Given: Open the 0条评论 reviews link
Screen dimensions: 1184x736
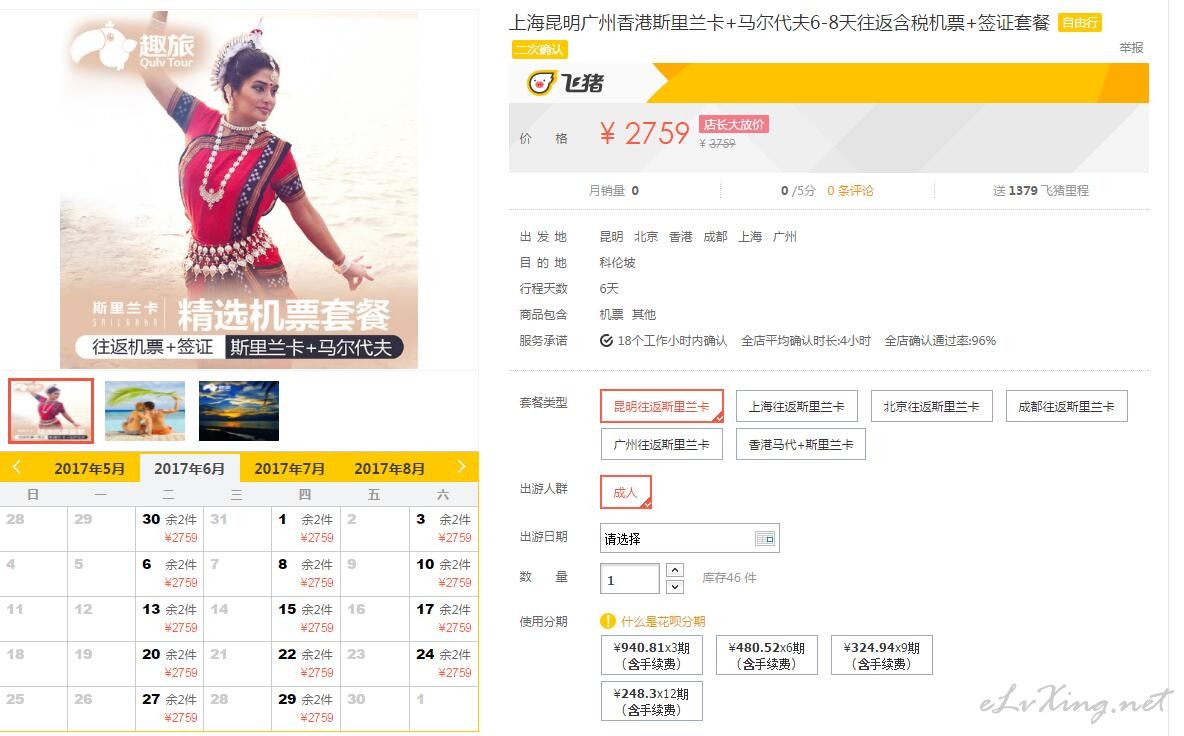Looking at the screenshot, I should tap(850, 191).
